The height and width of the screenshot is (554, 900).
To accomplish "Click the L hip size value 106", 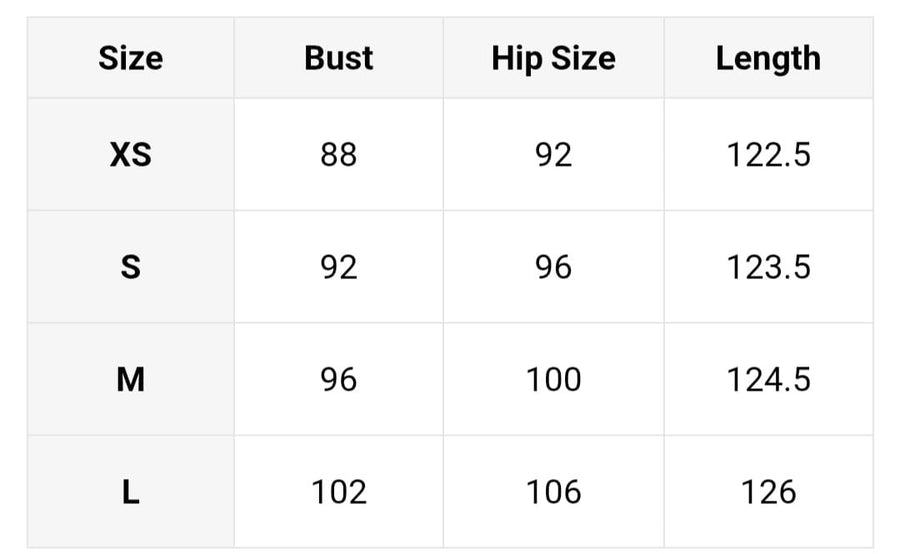I will click(553, 492).
